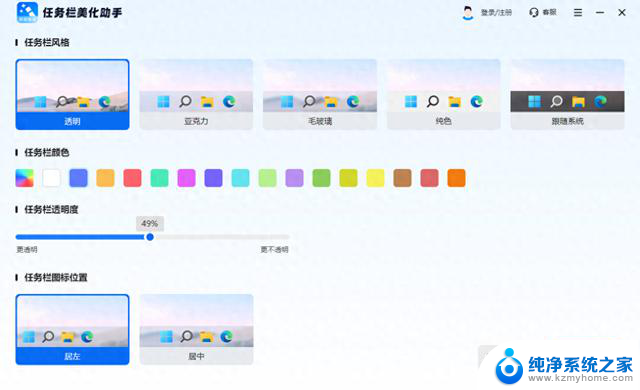The width and height of the screenshot is (640, 390).
Task: Click the 任务栏颜色 section heading
Action: (x=47, y=153)
